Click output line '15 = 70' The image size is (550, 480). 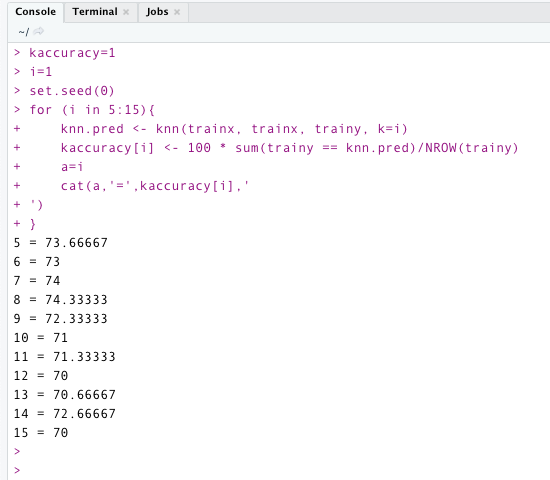tap(41, 433)
